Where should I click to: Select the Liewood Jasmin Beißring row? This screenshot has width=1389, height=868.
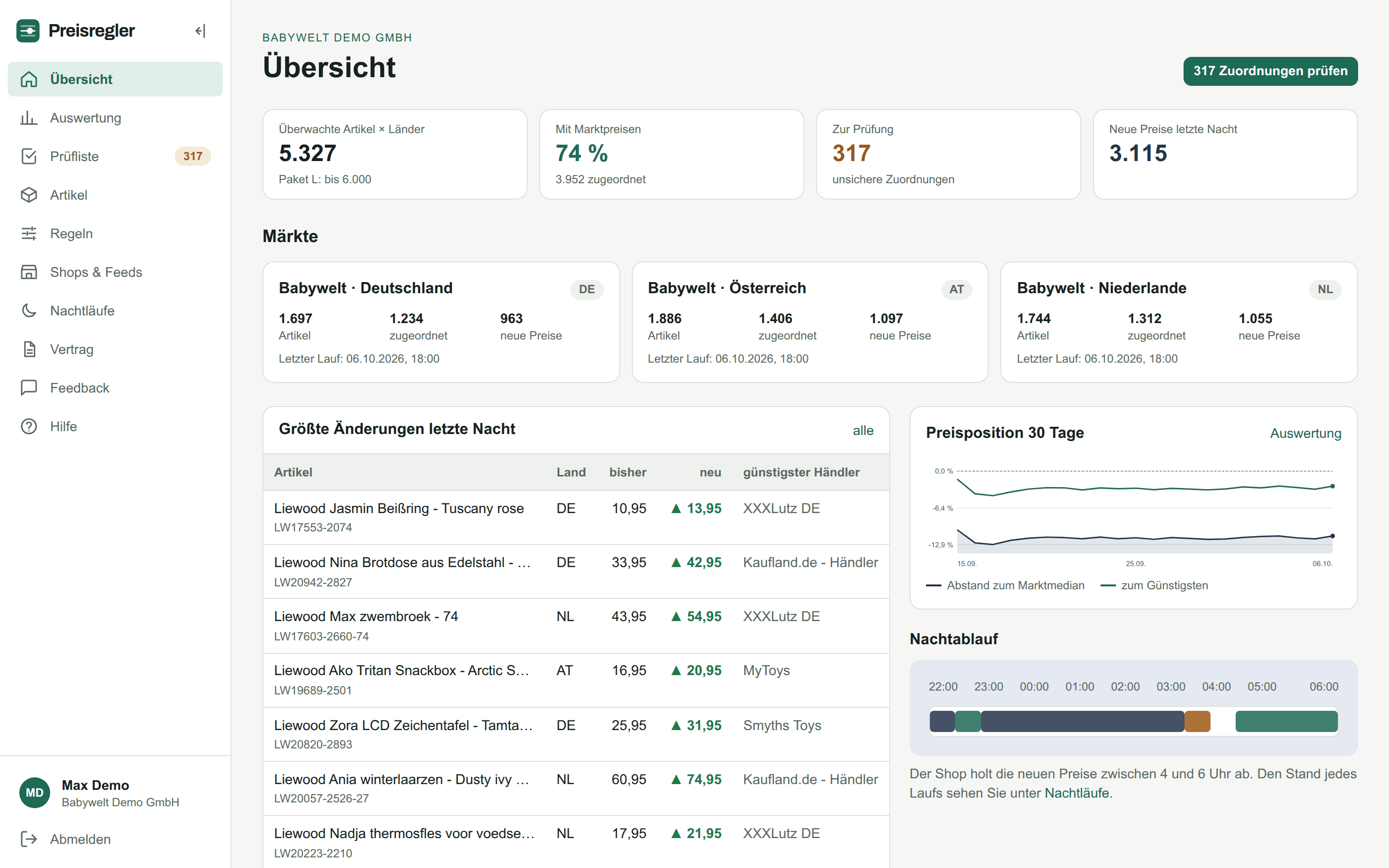tap(576, 517)
